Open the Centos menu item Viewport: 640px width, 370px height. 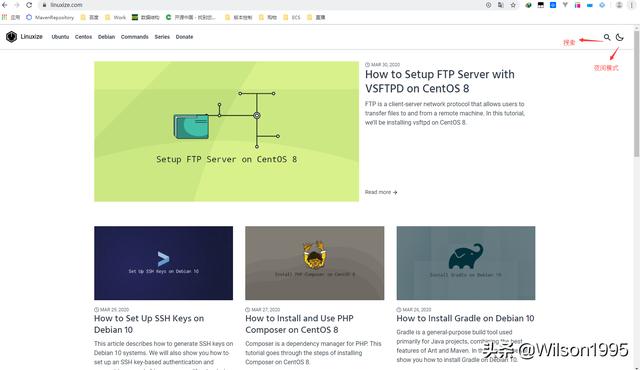[x=83, y=37]
